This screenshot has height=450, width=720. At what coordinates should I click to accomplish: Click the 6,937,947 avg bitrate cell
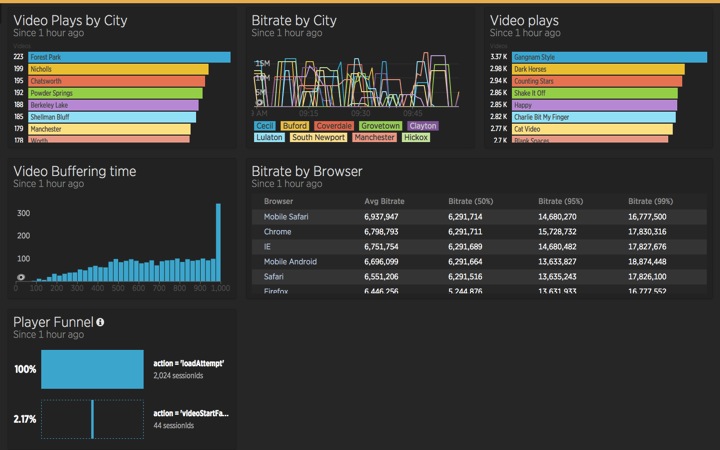(381, 217)
